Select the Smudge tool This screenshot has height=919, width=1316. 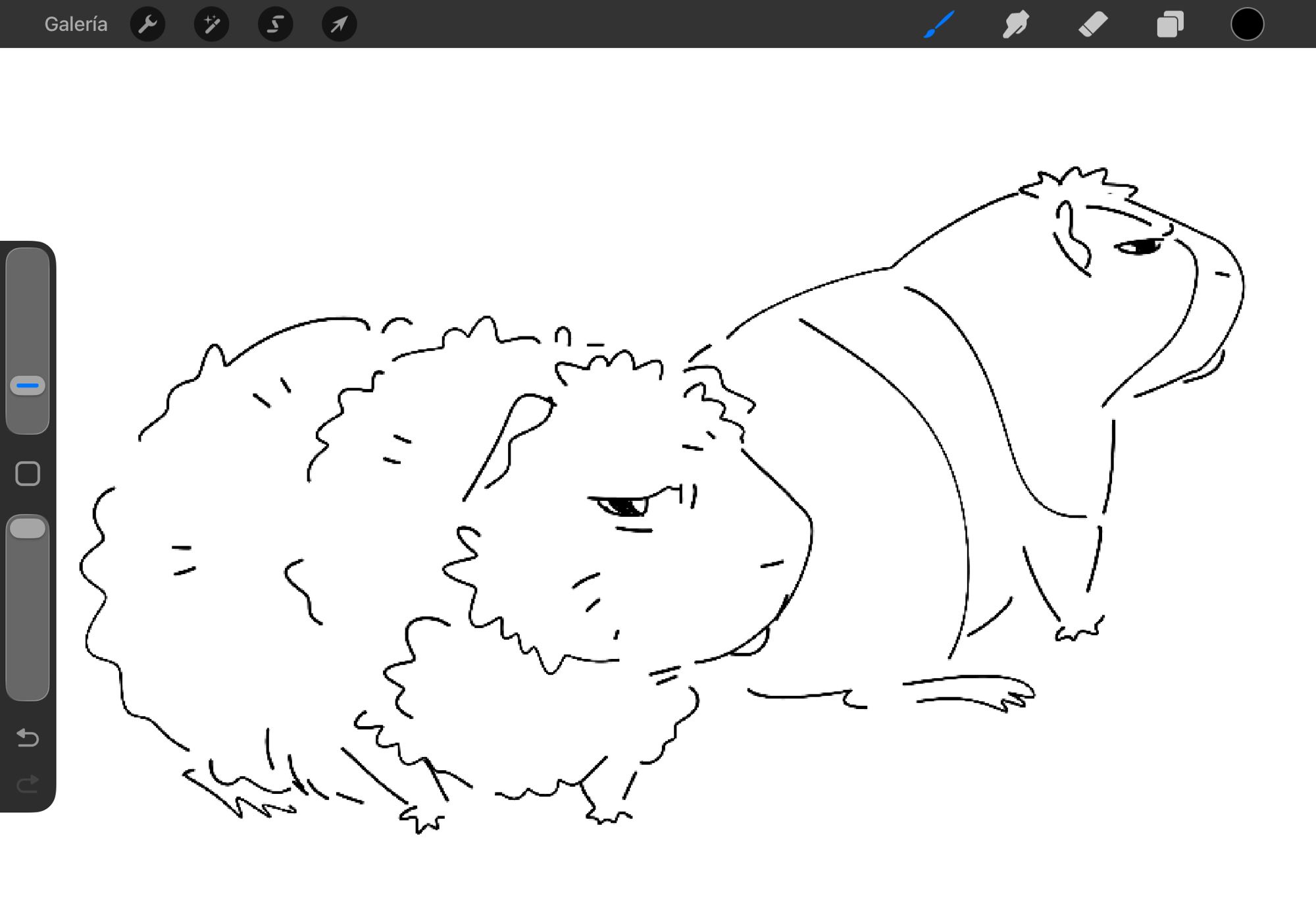tap(1015, 24)
